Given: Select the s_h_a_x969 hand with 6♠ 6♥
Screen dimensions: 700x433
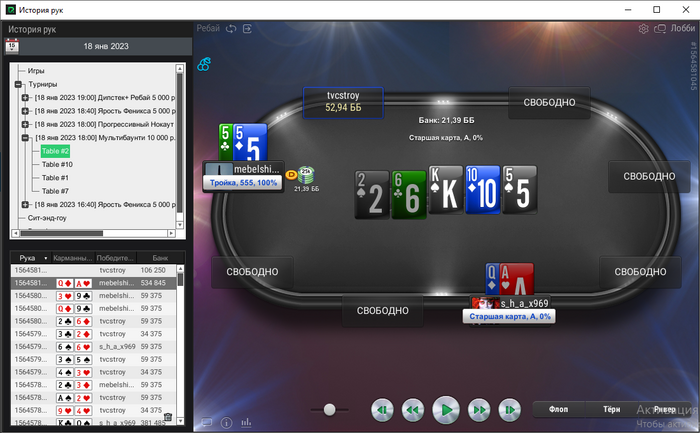Looking at the screenshot, I should 94,346.
